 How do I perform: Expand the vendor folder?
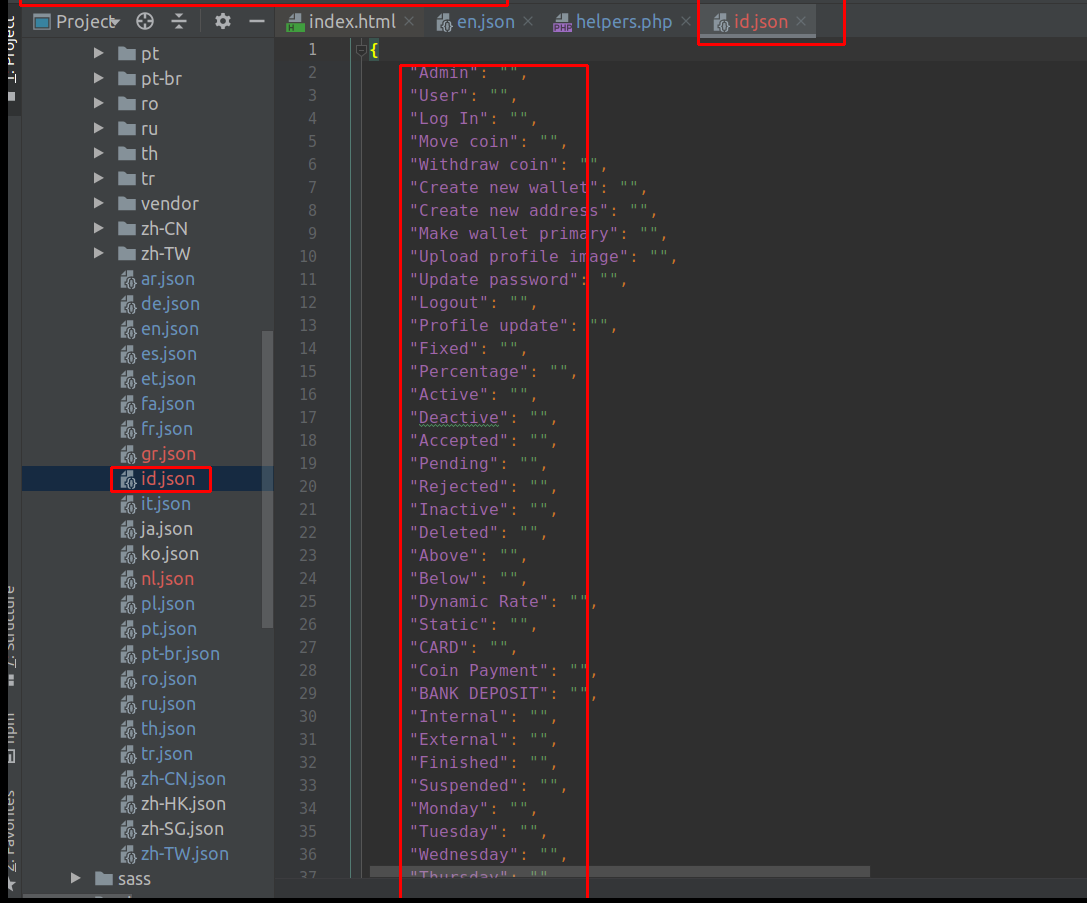coord(99,204)
